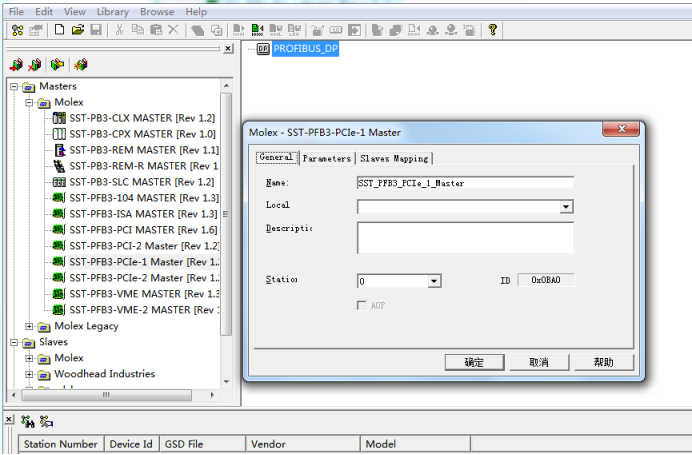
Task: Click the library tree horizontal scrollbar
Action: (x=106, y=395)
